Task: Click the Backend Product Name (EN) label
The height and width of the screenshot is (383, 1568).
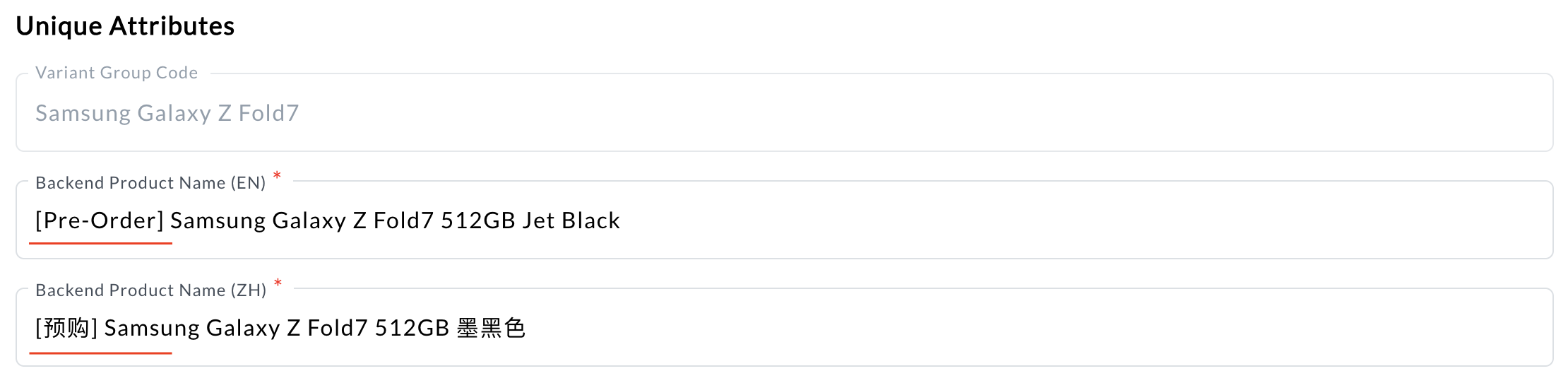Action: click(x=150, y=183)
